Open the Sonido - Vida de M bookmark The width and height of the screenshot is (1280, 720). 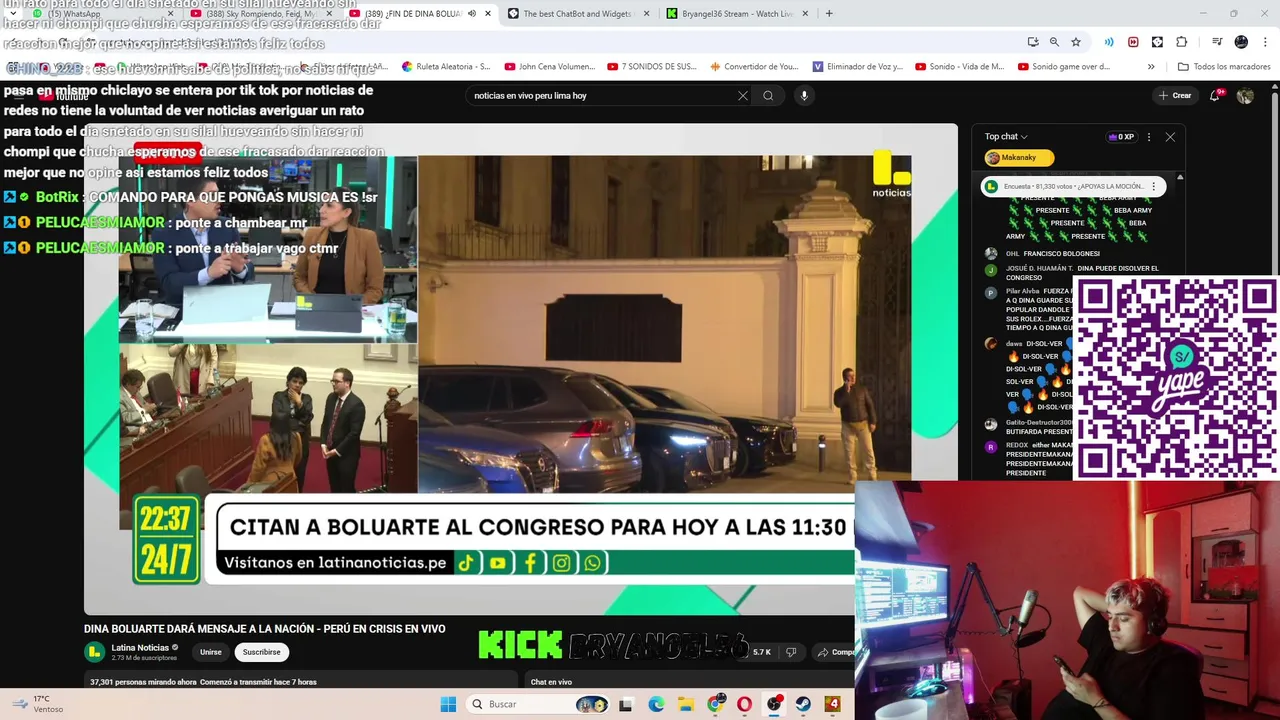[960, 67]
